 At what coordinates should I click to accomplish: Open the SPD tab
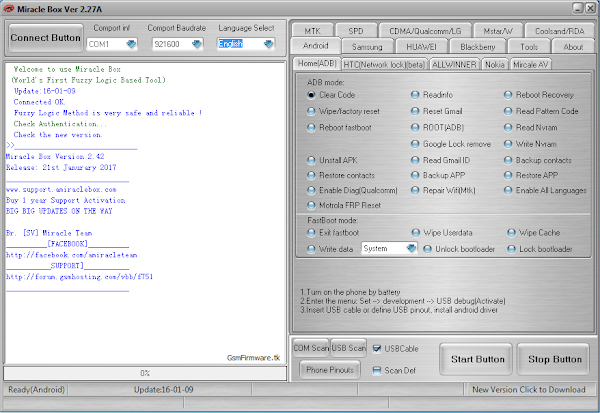tap(356, 31)
